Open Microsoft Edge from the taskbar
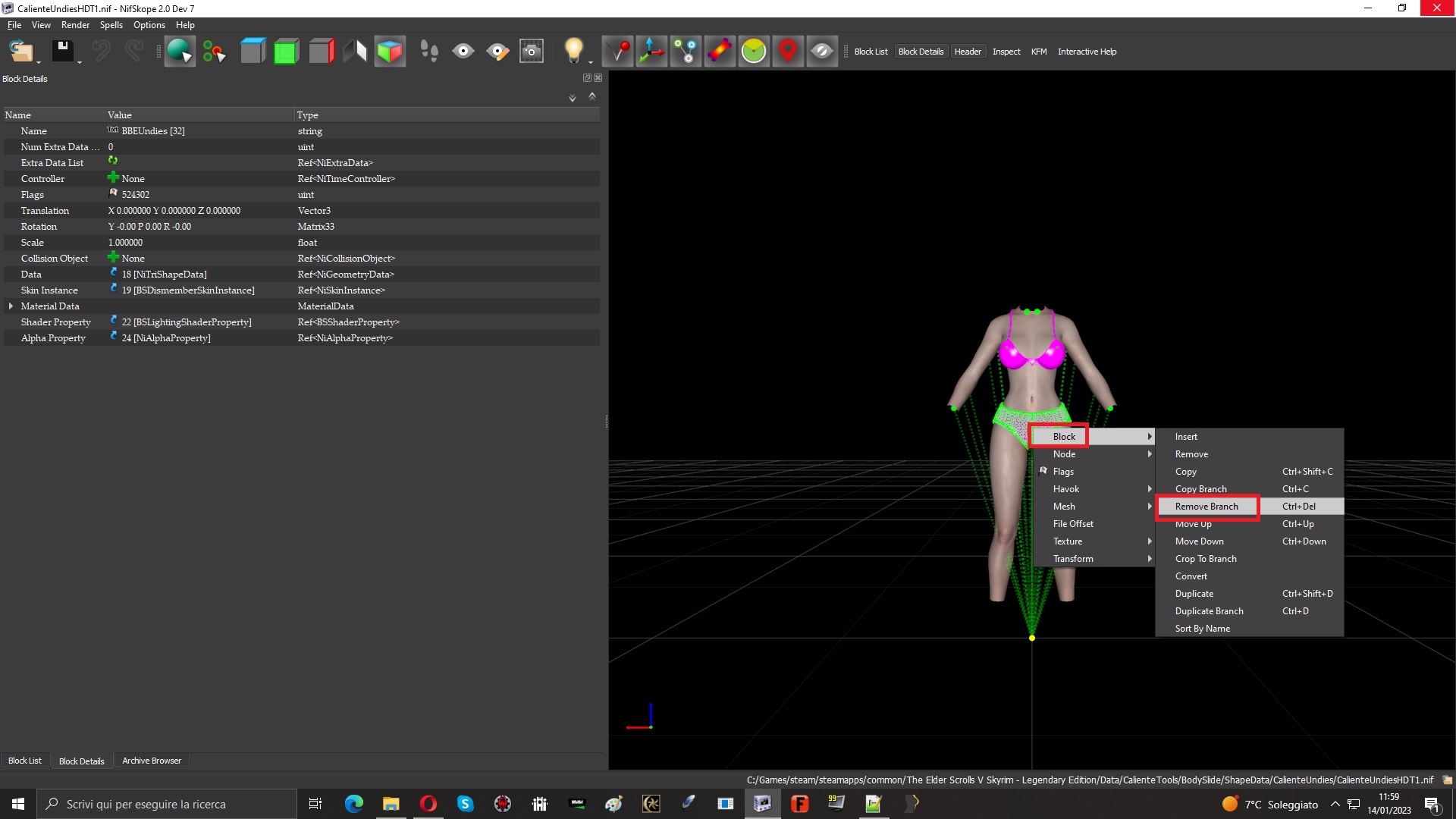 (353, 804)
